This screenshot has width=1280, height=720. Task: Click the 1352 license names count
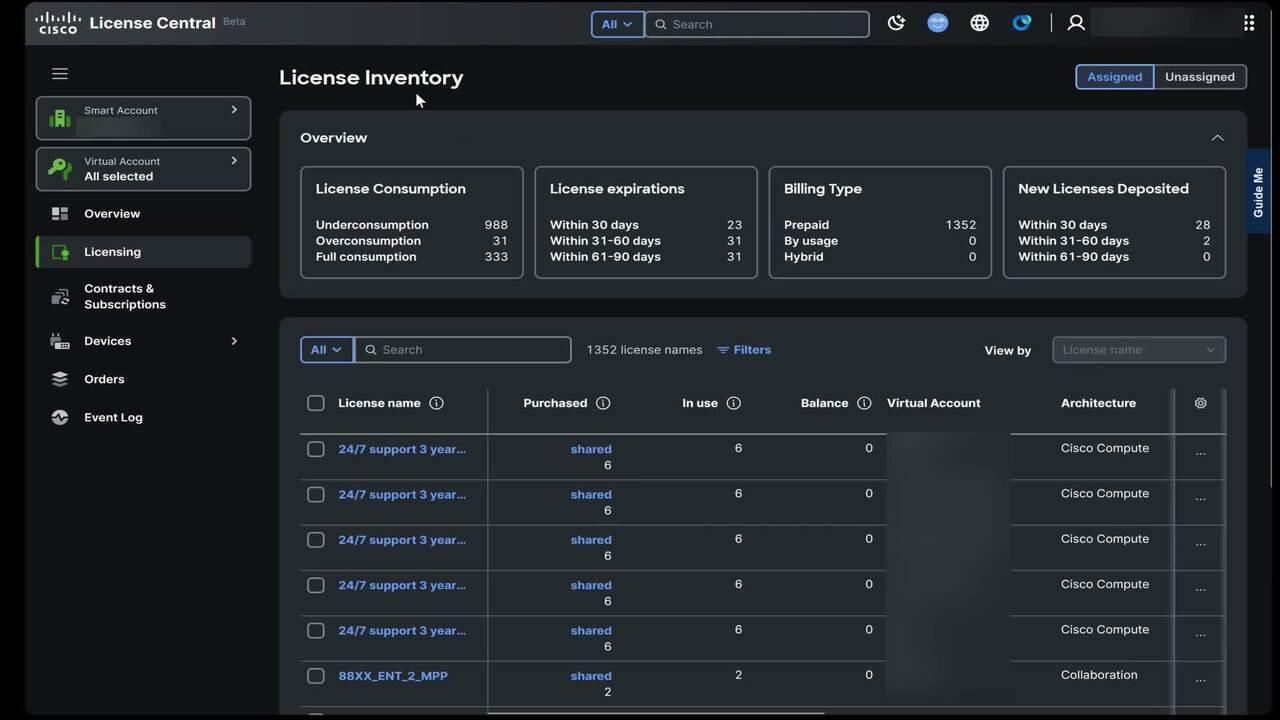[644, 350]
